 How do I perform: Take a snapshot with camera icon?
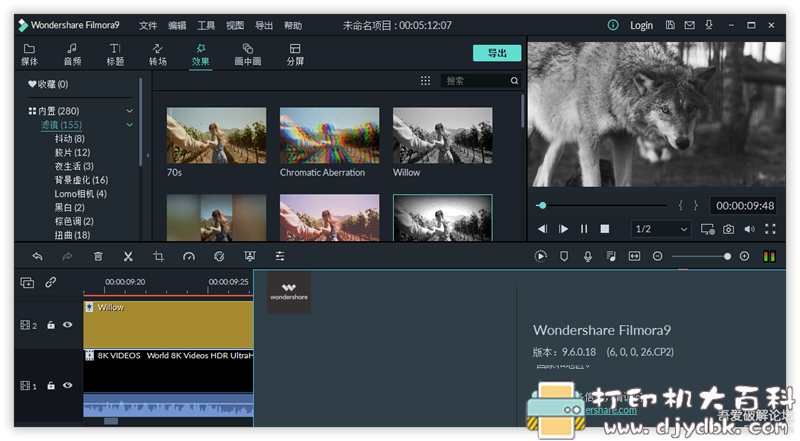point(729,229)
